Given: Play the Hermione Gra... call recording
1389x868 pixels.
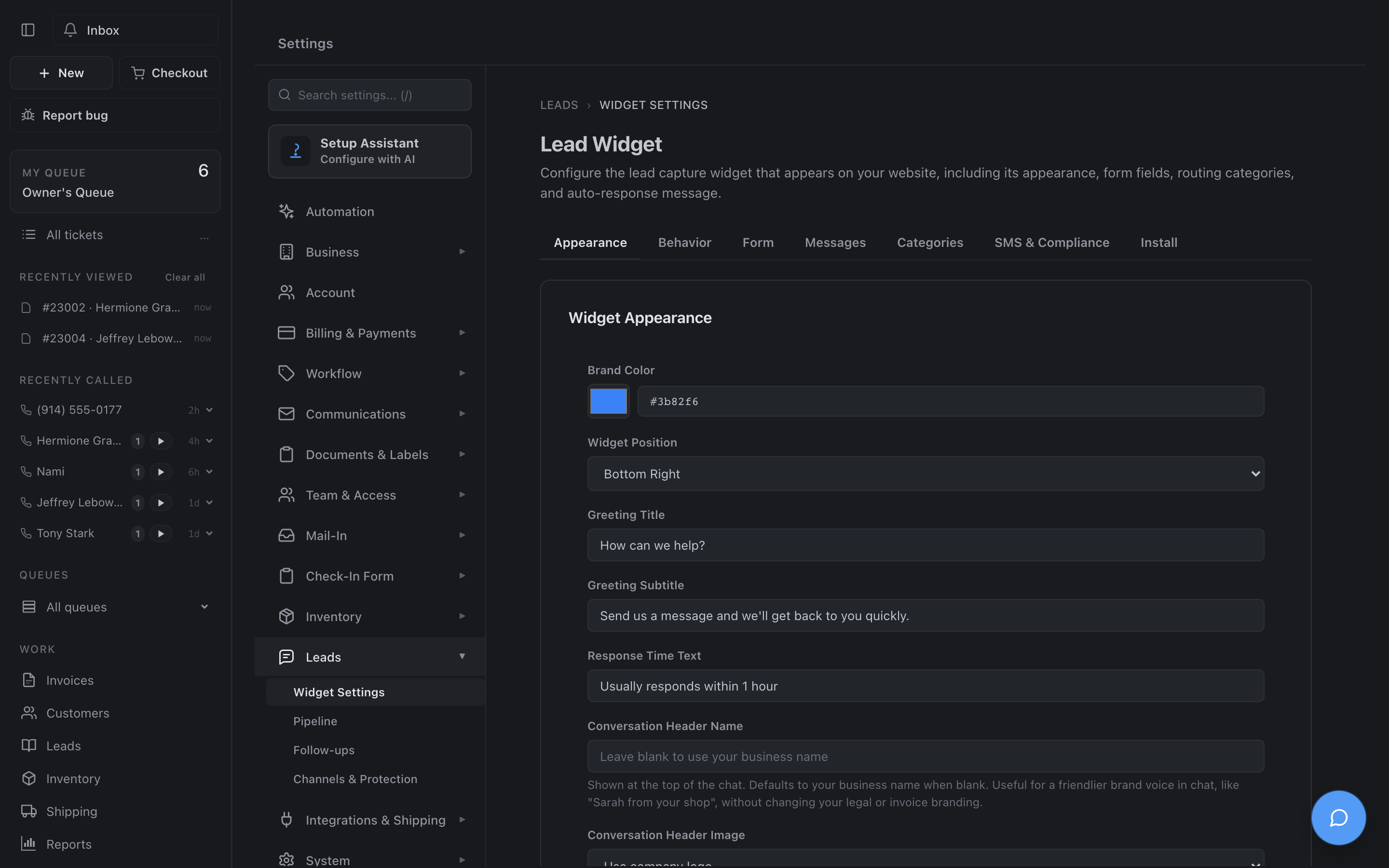Looking at the screenshot, I should pos(161,441).
